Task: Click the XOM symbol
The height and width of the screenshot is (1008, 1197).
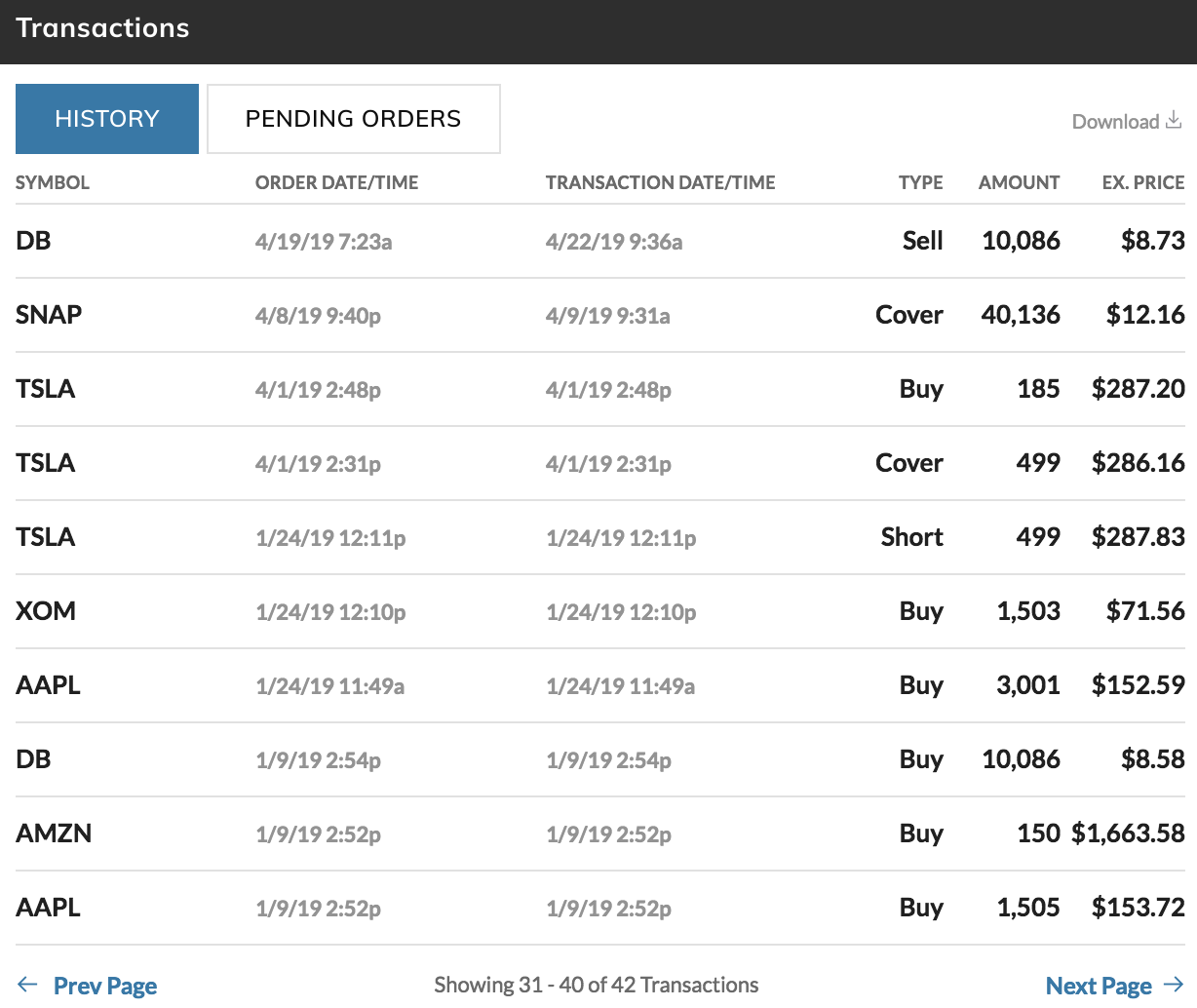Action: pyautogui.click(x=46, y=611)
